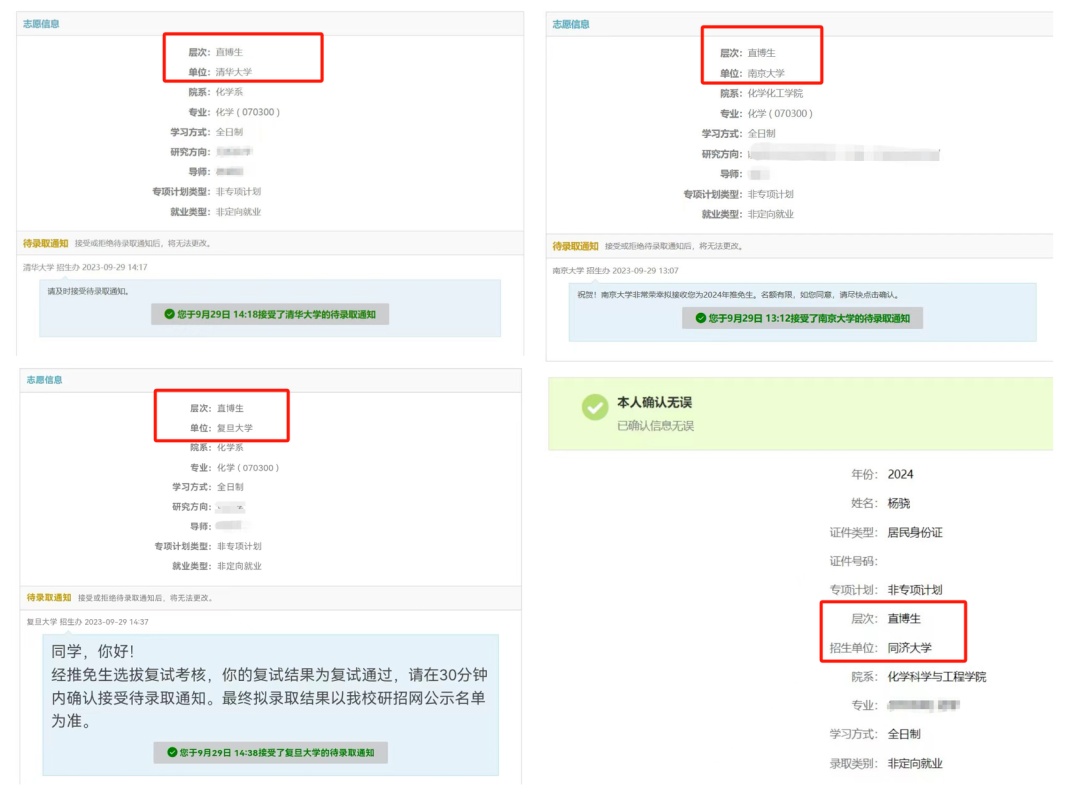The image size is (1080, 810).
Task: Click the 复旦大学 unit value in the red box
Action: [x=235, y=428]
